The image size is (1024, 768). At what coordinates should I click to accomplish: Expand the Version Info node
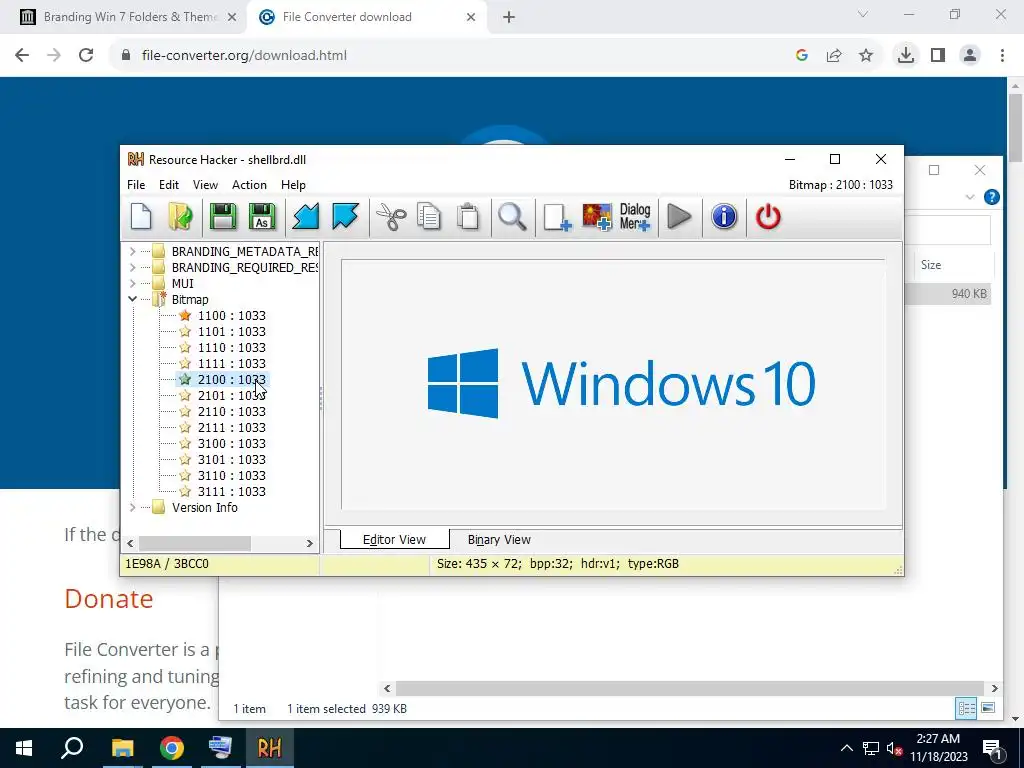pyautogui.click(x=133, y=507)
